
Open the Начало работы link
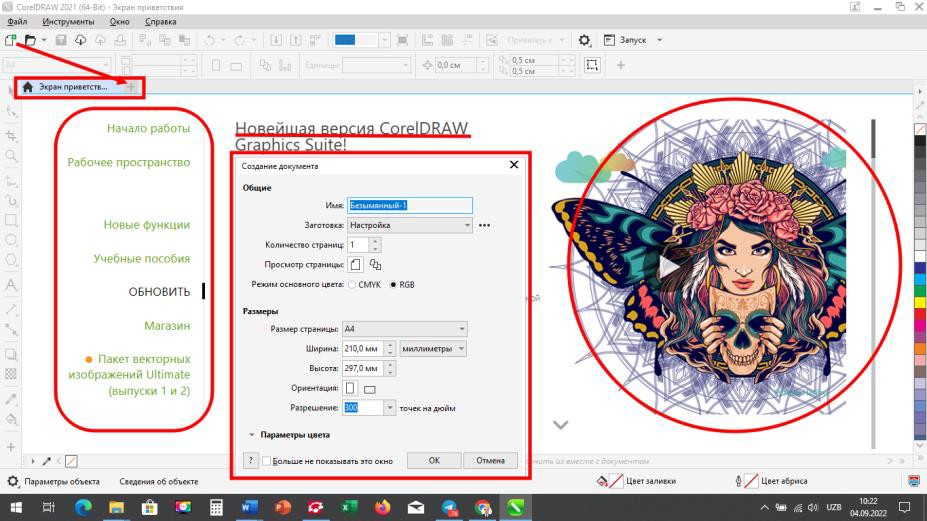point(148,128)
